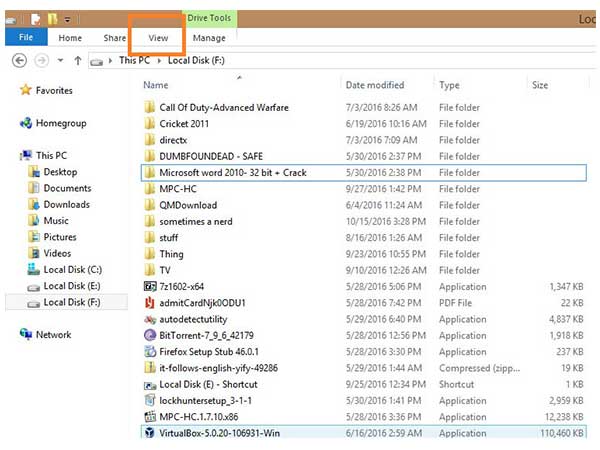Screen dimensions: 600x450
Task: Sort files by Date modified column
Action: pyautogui.click(x=375, y=86)
